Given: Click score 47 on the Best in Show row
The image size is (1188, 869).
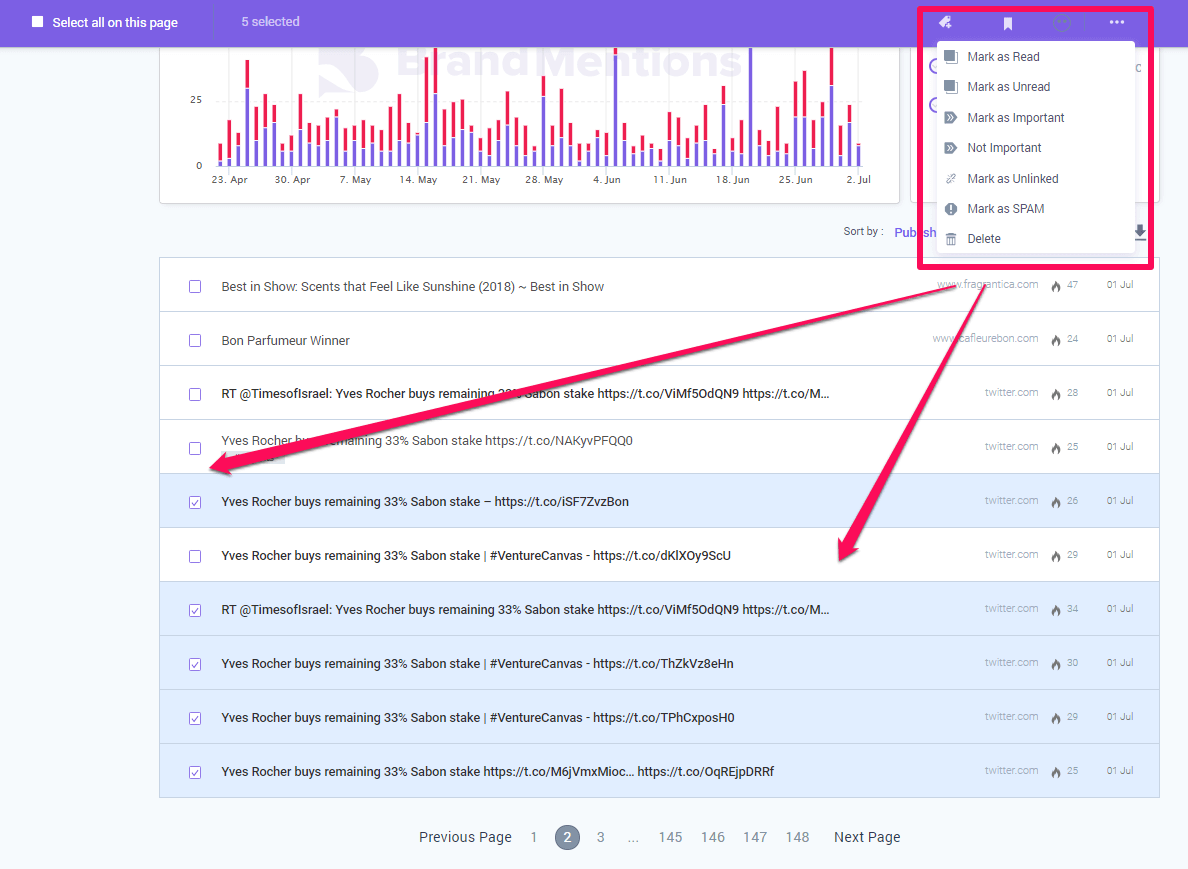Looking at the screenshot, I should click(x=1072, y=285).
